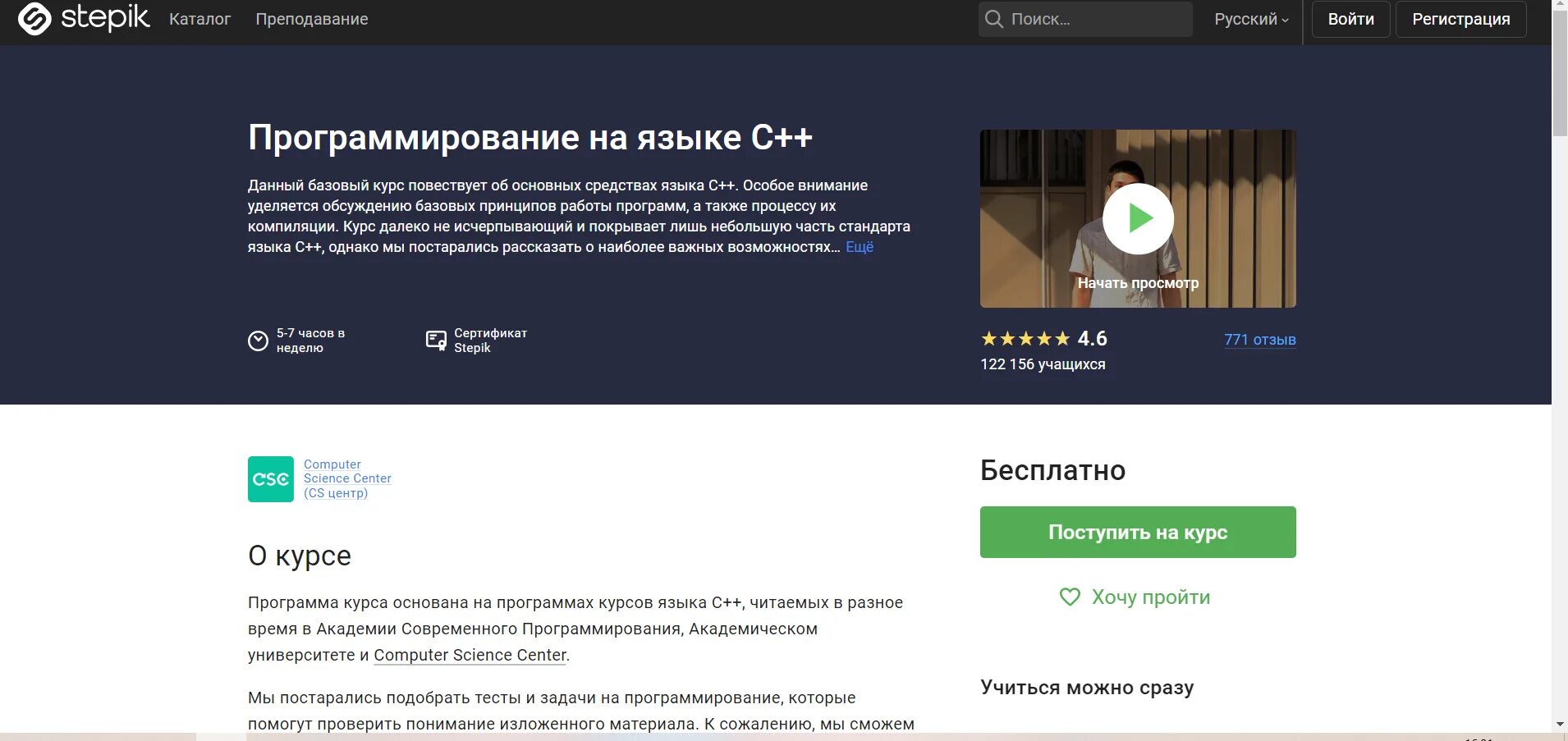The width and height of the screenshot is (1568, 741).
Task: Click the search magnifier icon
Action: coord(994,19)
